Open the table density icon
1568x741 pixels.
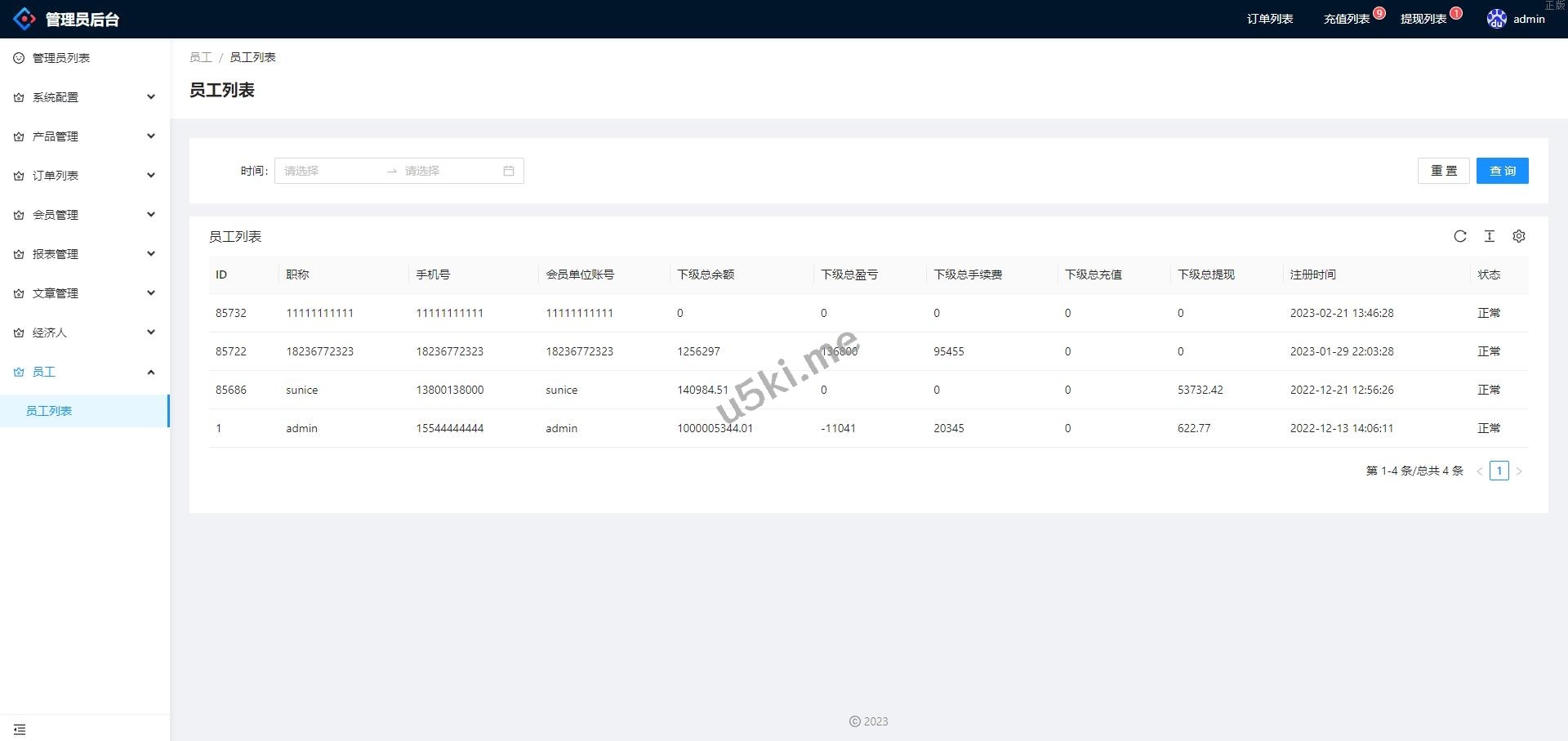point(1490,236)
